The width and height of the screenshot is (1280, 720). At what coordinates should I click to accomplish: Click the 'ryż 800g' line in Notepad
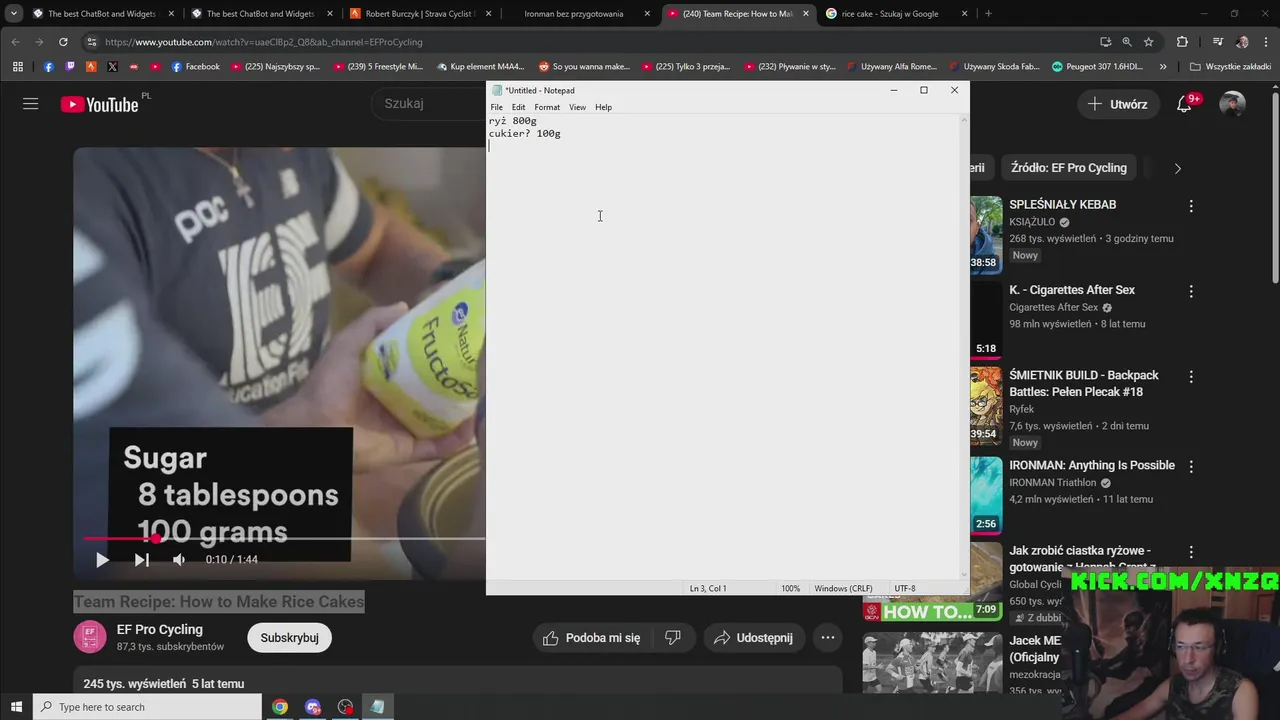click(512, 121)
